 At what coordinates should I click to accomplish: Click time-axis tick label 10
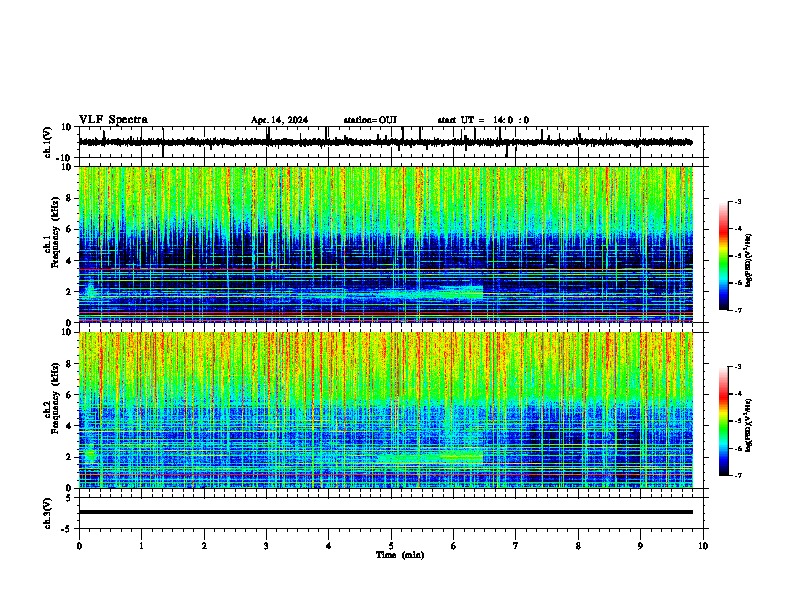pos(703,546)
